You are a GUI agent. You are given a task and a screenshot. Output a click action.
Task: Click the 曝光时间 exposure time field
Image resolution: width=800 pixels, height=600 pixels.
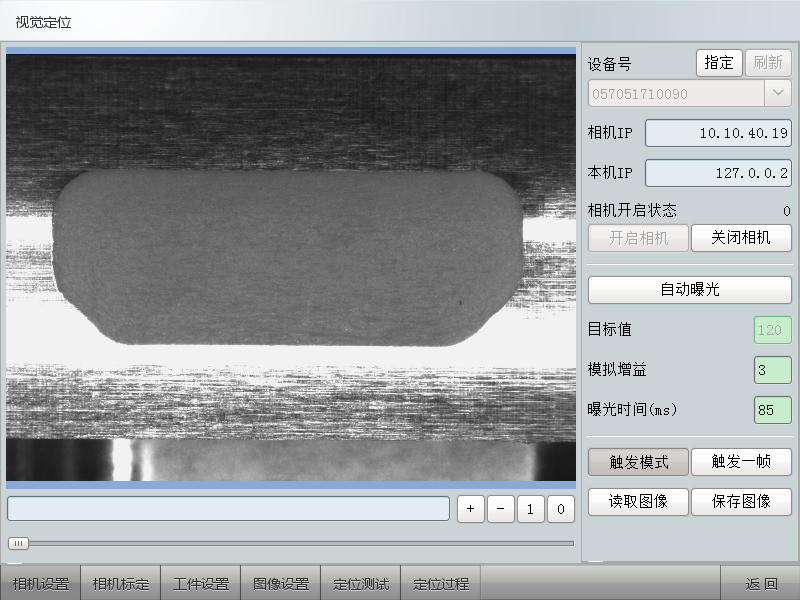pyautogui.click(x=772, y=410)
